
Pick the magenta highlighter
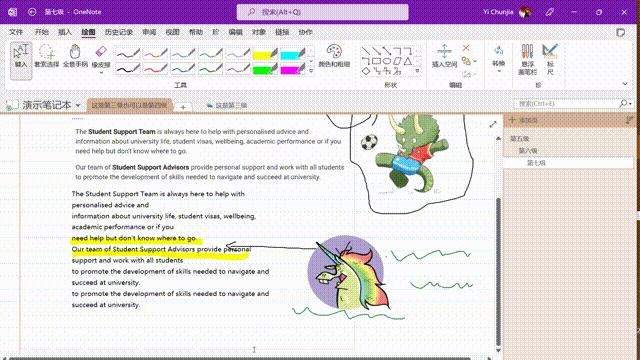click(292, 69)
